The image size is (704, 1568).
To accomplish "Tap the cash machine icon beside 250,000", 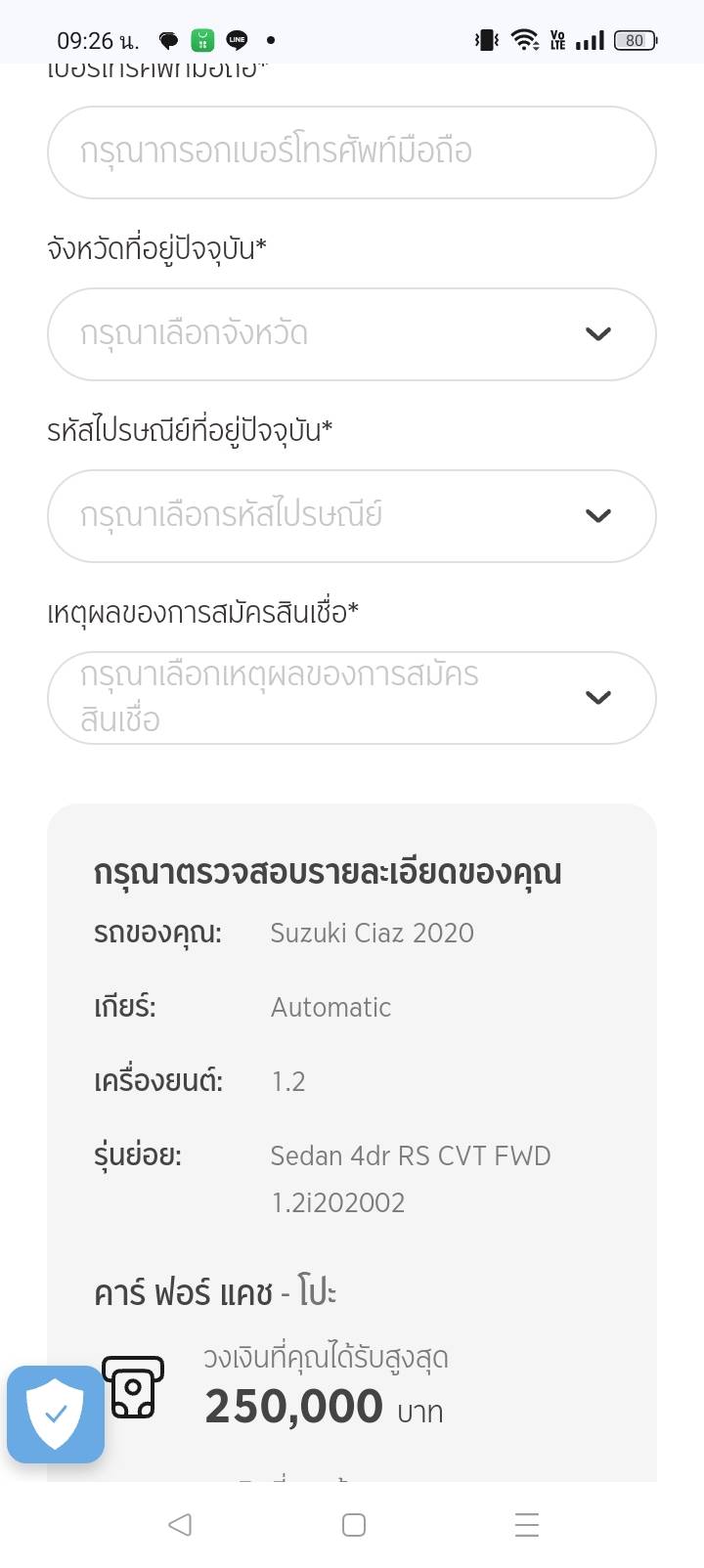I will [134, 1387].
